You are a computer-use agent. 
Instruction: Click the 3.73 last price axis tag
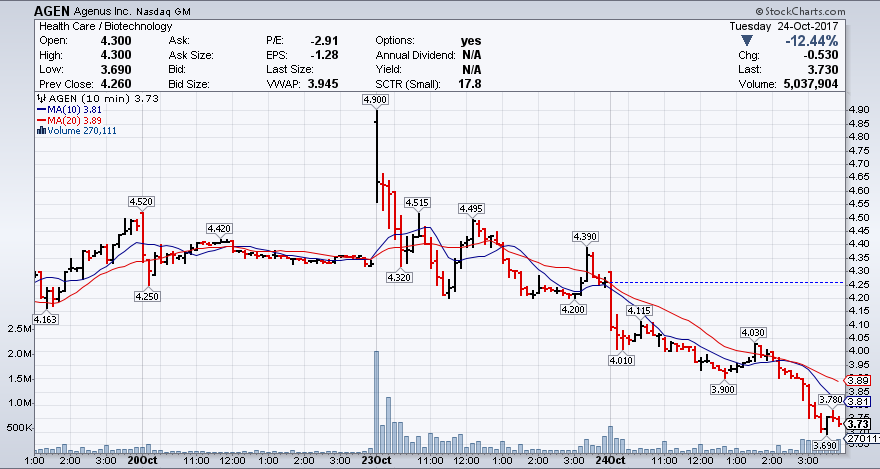859,423
